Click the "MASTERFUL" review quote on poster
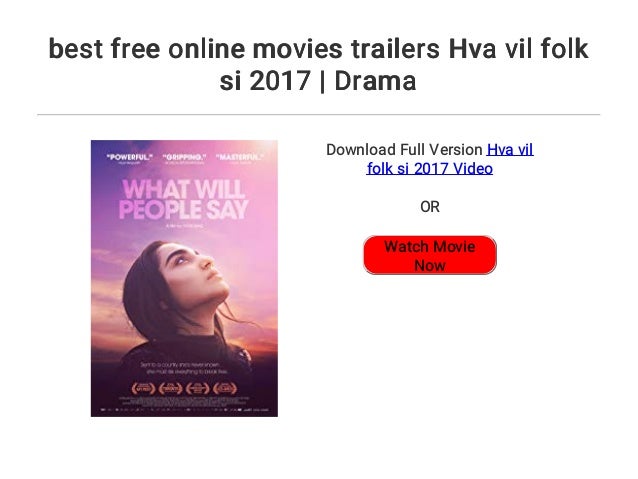The width and height of the screenshot is (638, 479). [x=240, y=158]
